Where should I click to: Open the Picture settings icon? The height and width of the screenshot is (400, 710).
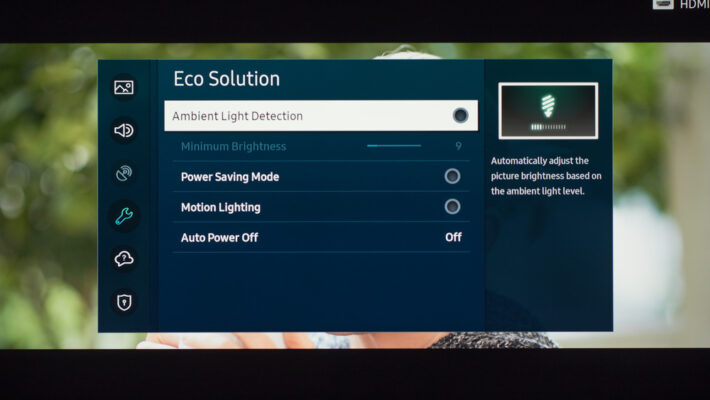pos(124,87)
